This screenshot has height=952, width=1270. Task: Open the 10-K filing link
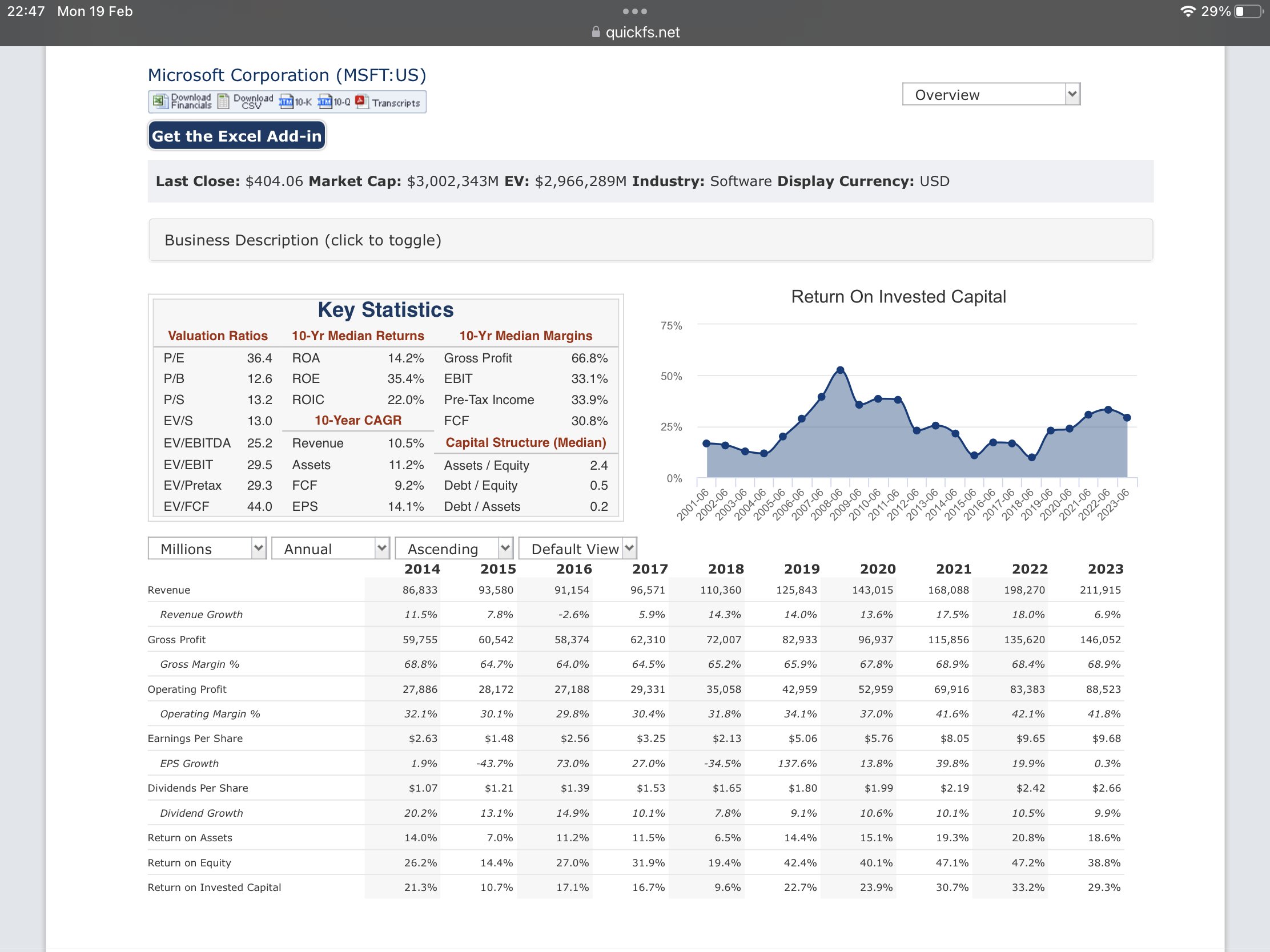coord(295,102)
